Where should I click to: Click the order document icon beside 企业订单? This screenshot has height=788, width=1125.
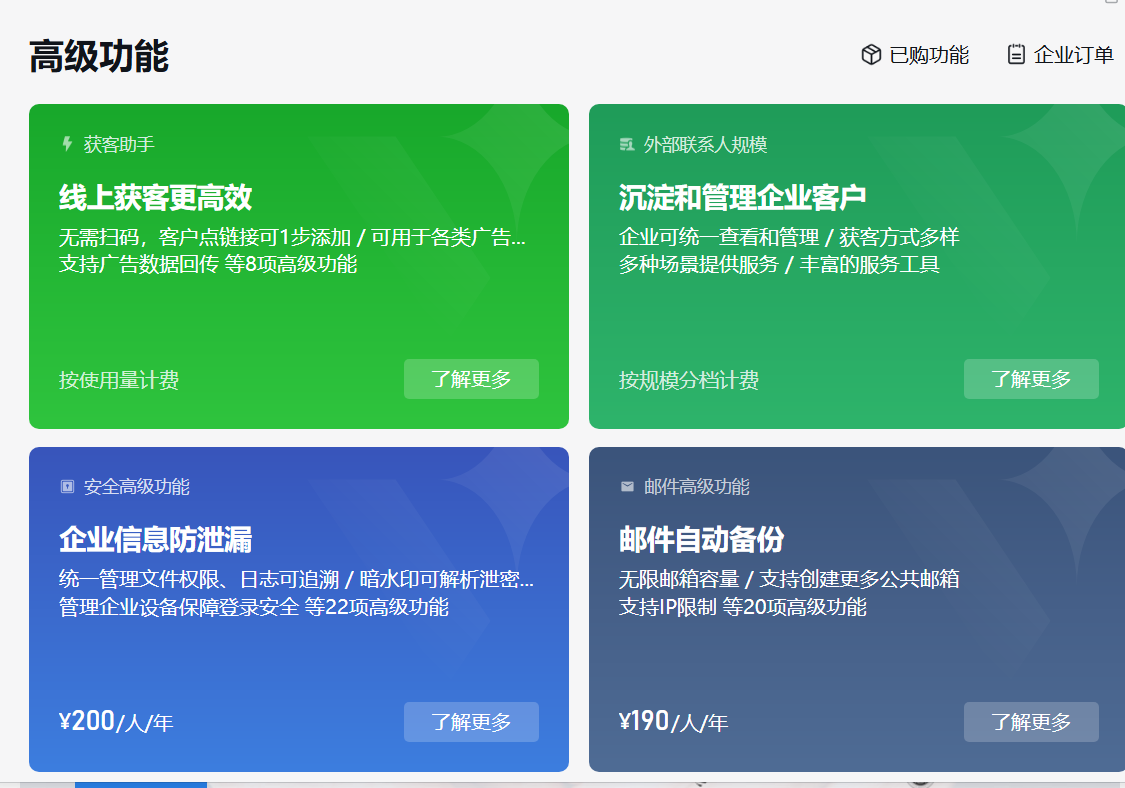1016,55
